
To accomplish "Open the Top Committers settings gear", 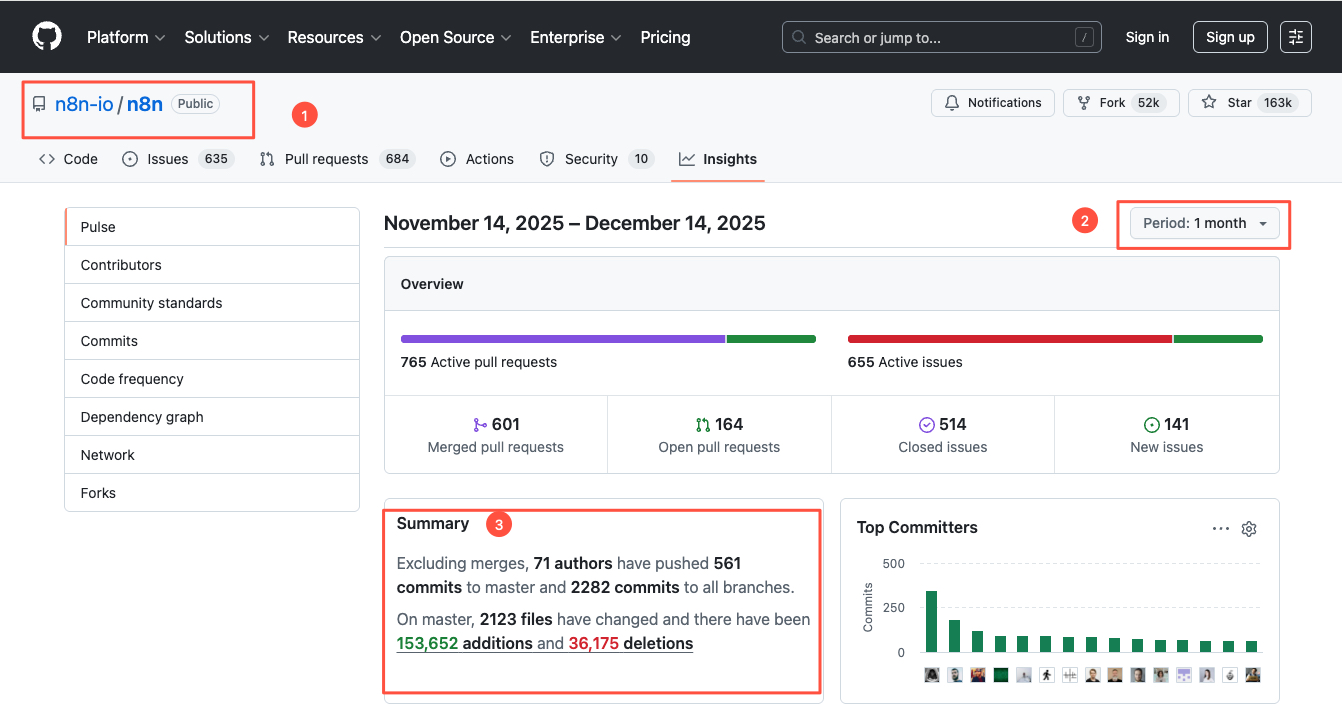I will point(1249,529).
